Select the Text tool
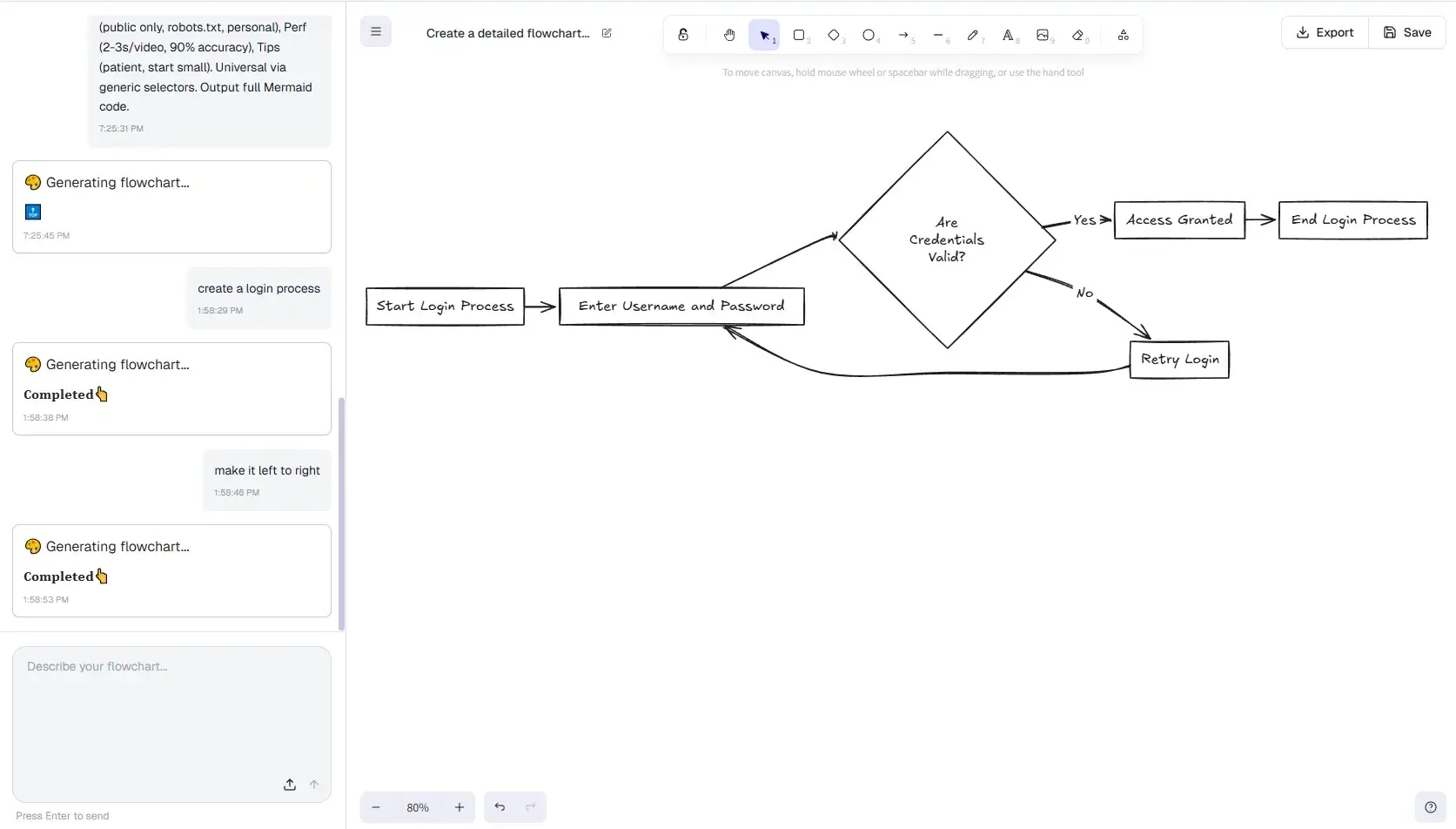The height and width of the screenshot is (829, 1456). point(1008,35)
